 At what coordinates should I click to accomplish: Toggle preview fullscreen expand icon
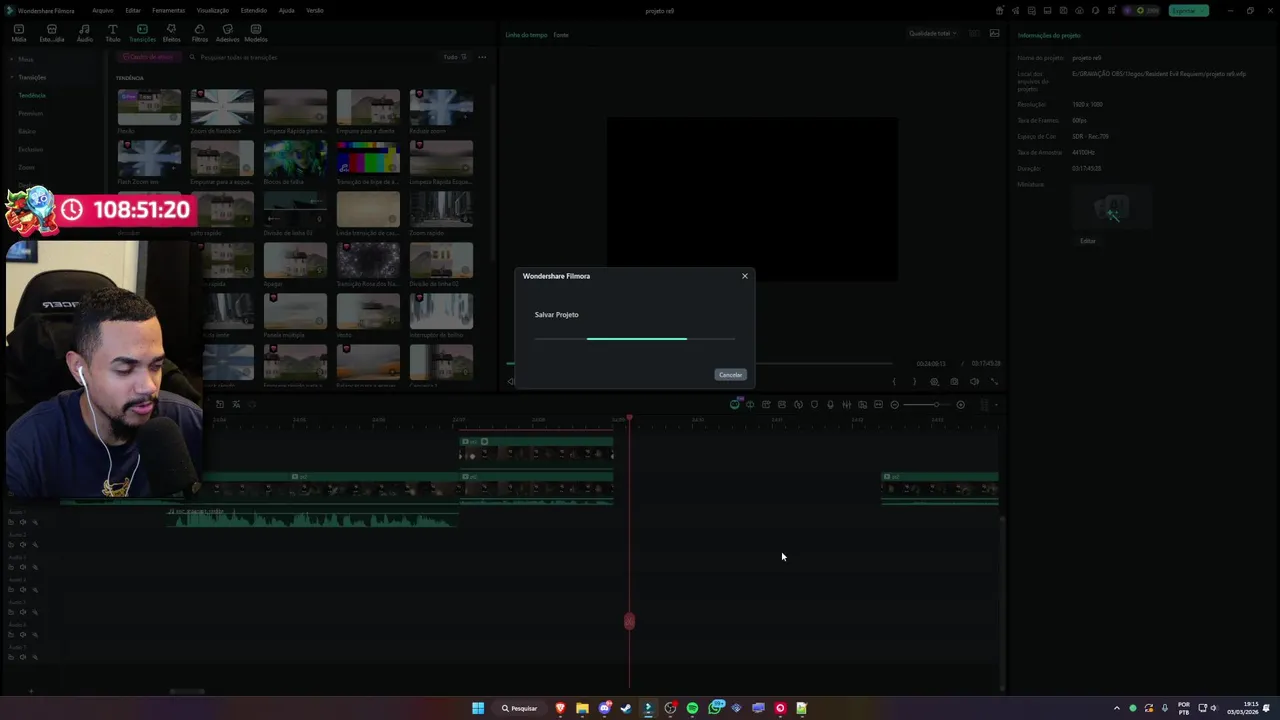[994, 382]
